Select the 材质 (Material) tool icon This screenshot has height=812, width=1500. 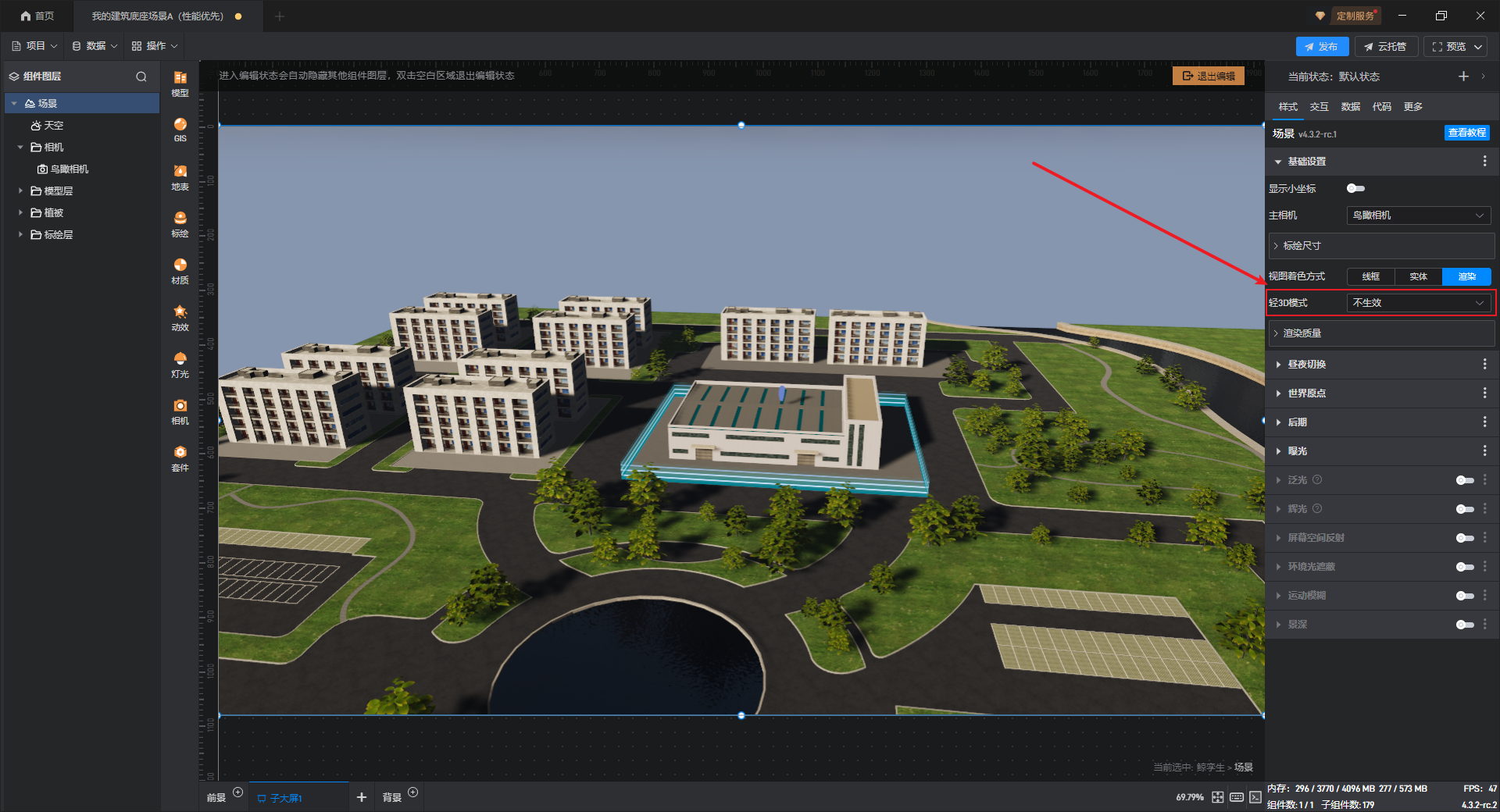[180, 270]
